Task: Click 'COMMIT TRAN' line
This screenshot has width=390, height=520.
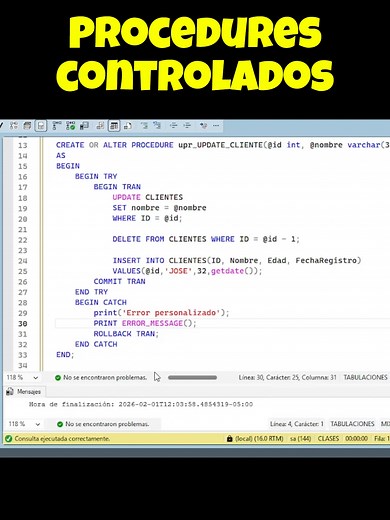Action: pyautogui.click(x=119, y=281)
